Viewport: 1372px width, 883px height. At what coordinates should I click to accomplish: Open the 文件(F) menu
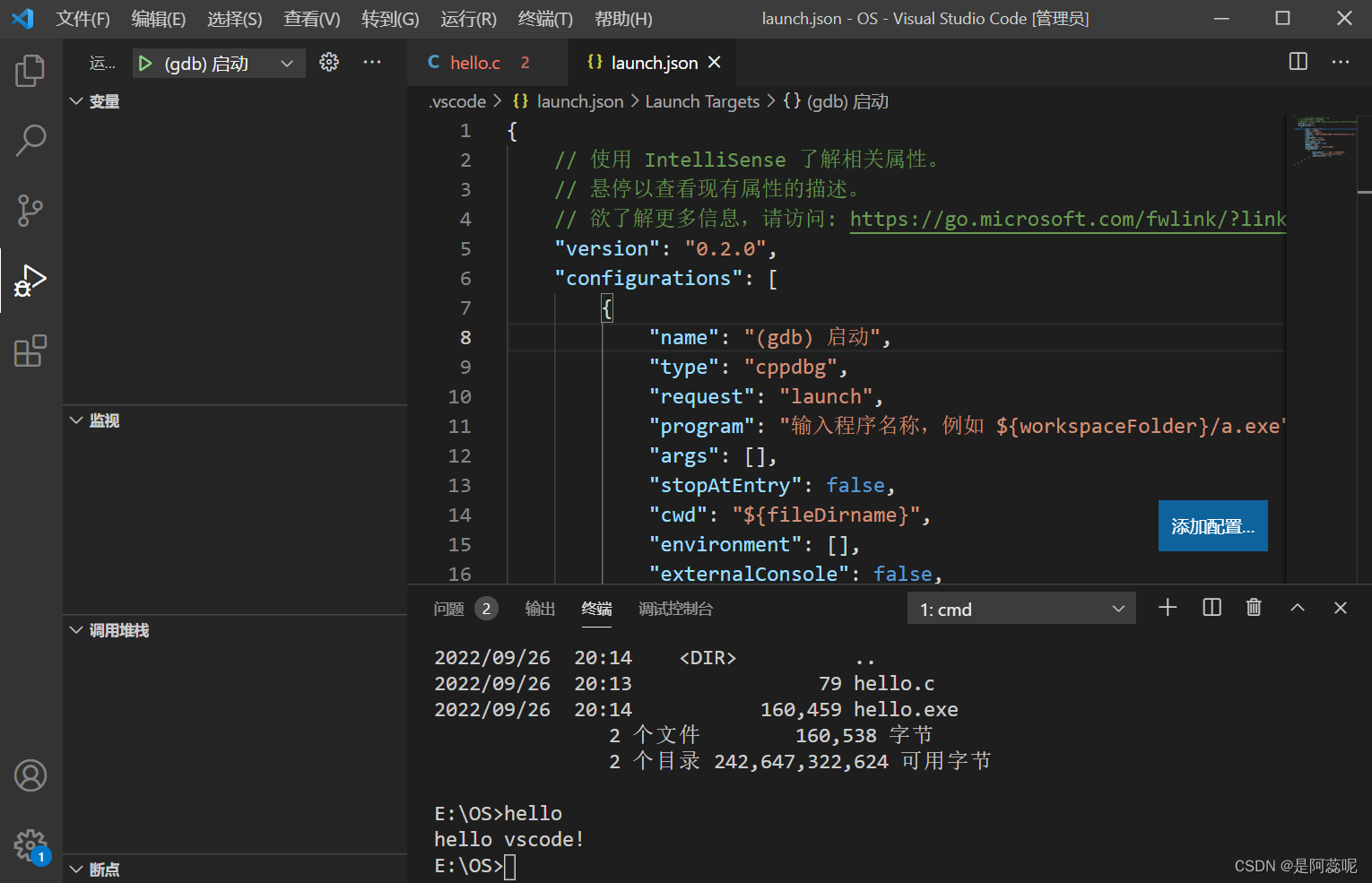tap(83, 19)
